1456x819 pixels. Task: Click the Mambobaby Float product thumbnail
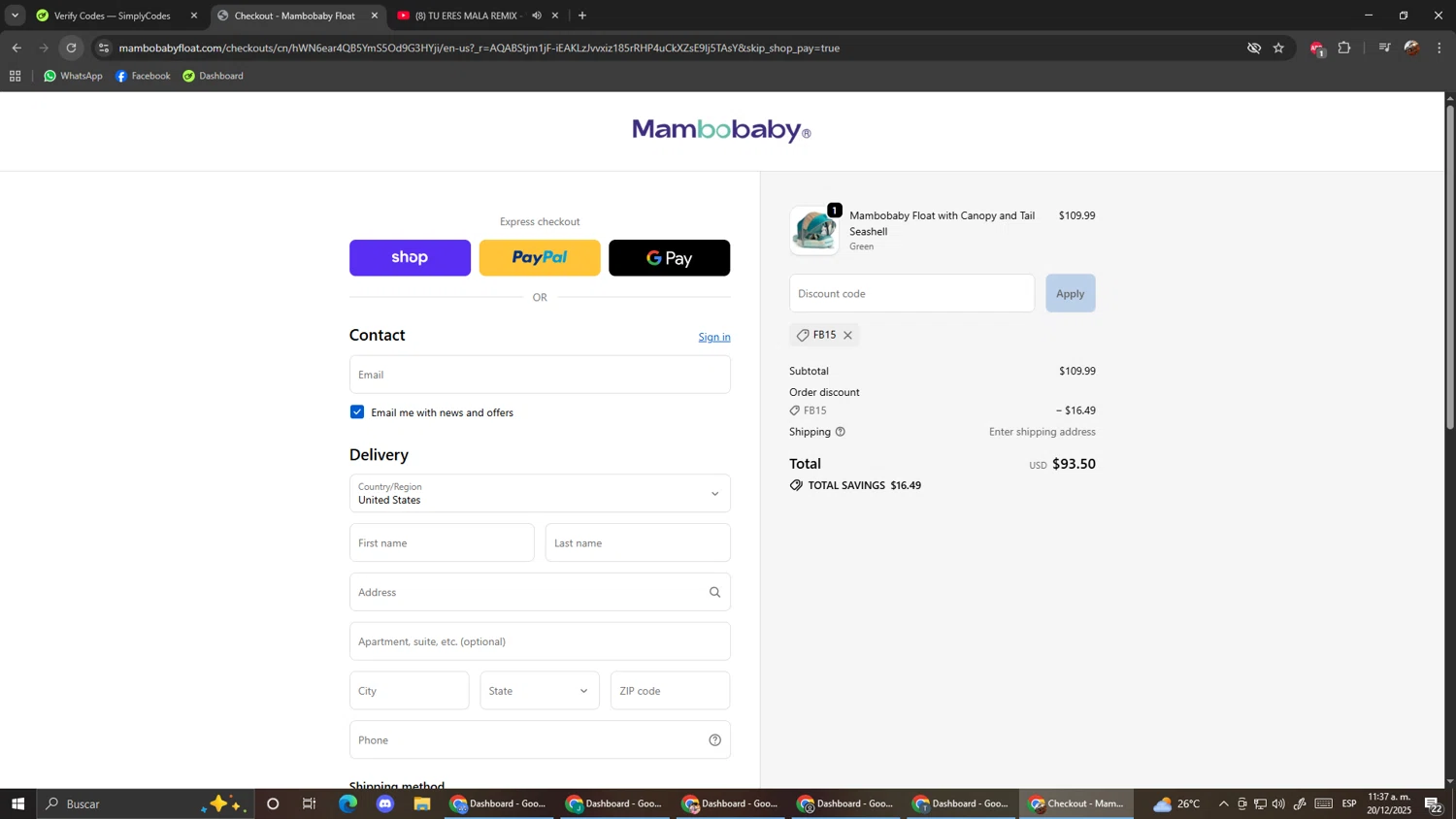(814, 231)
